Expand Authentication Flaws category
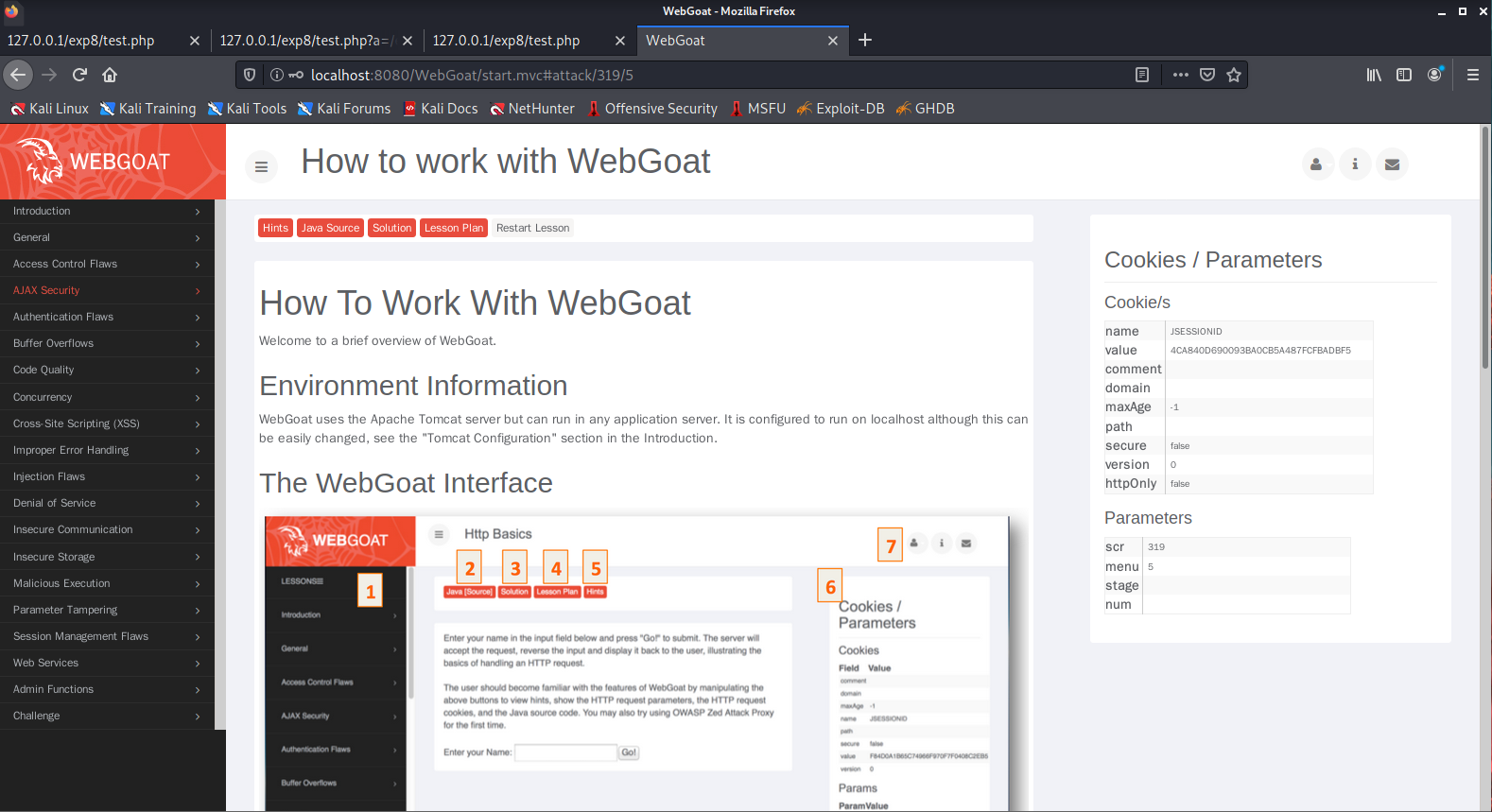 tap(107, 317)
